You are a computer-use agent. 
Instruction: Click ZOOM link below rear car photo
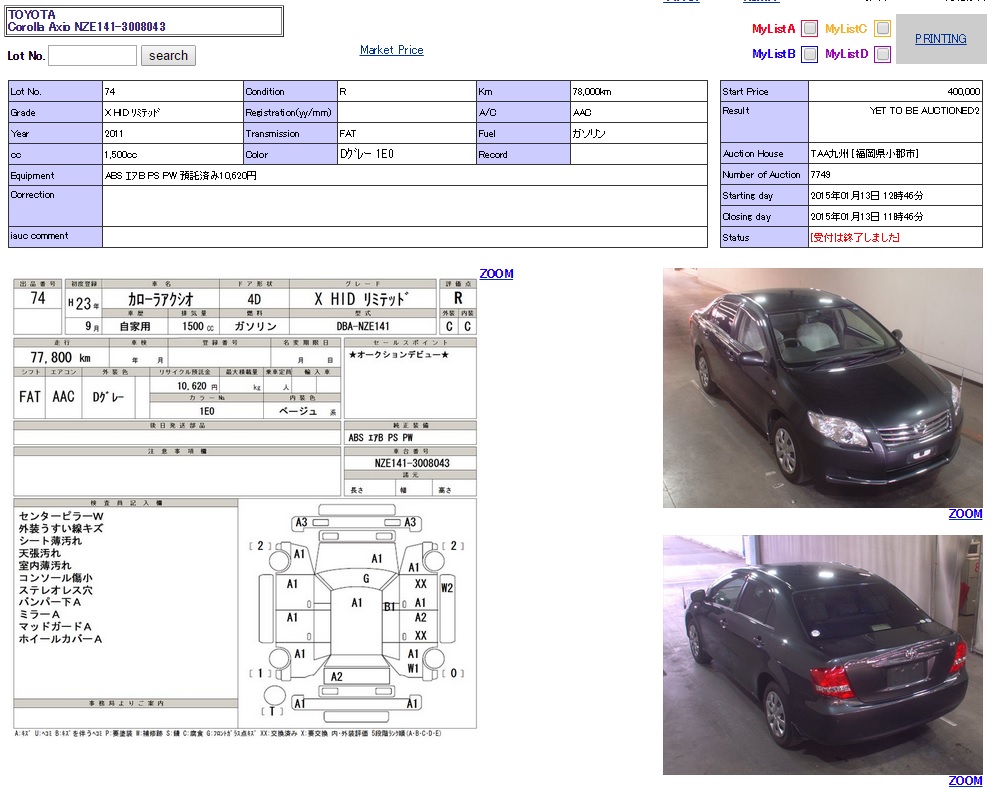click(965, 781)
